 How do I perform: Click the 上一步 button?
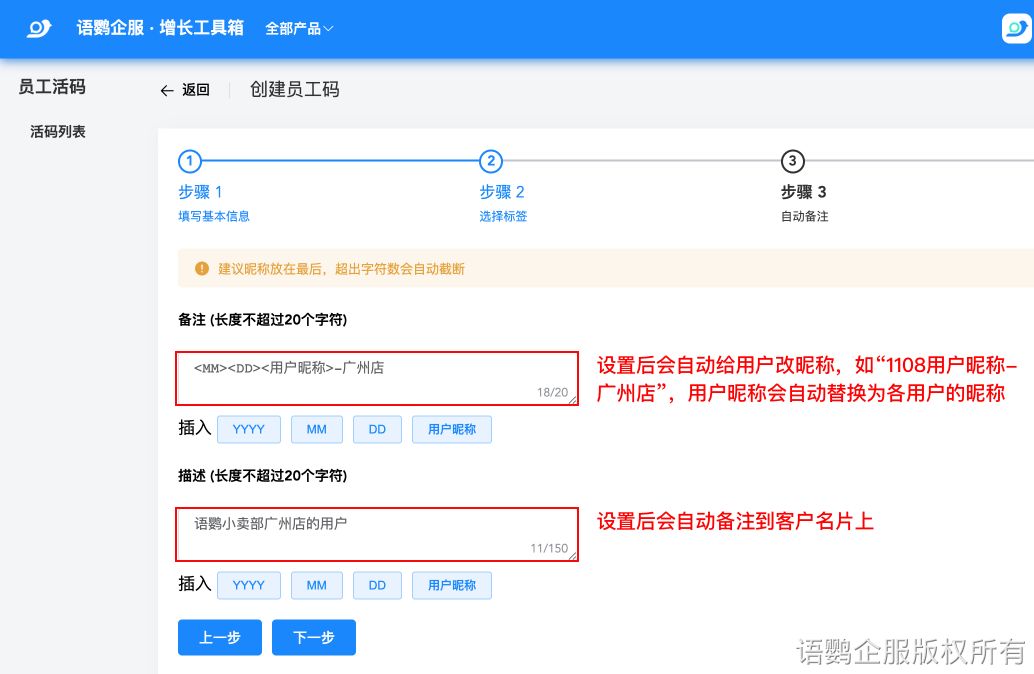220,637
